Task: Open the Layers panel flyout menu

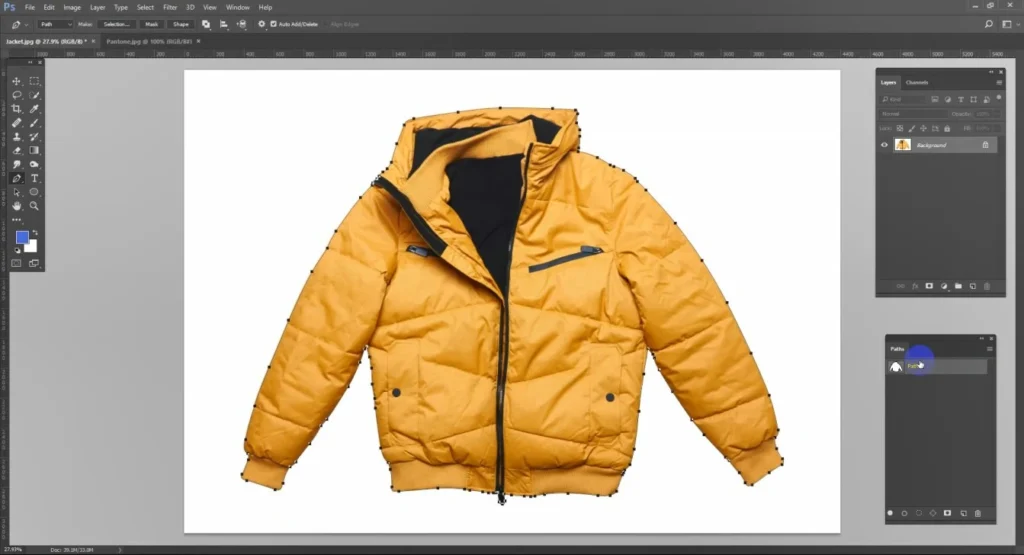Action: [x=999, y=83]
